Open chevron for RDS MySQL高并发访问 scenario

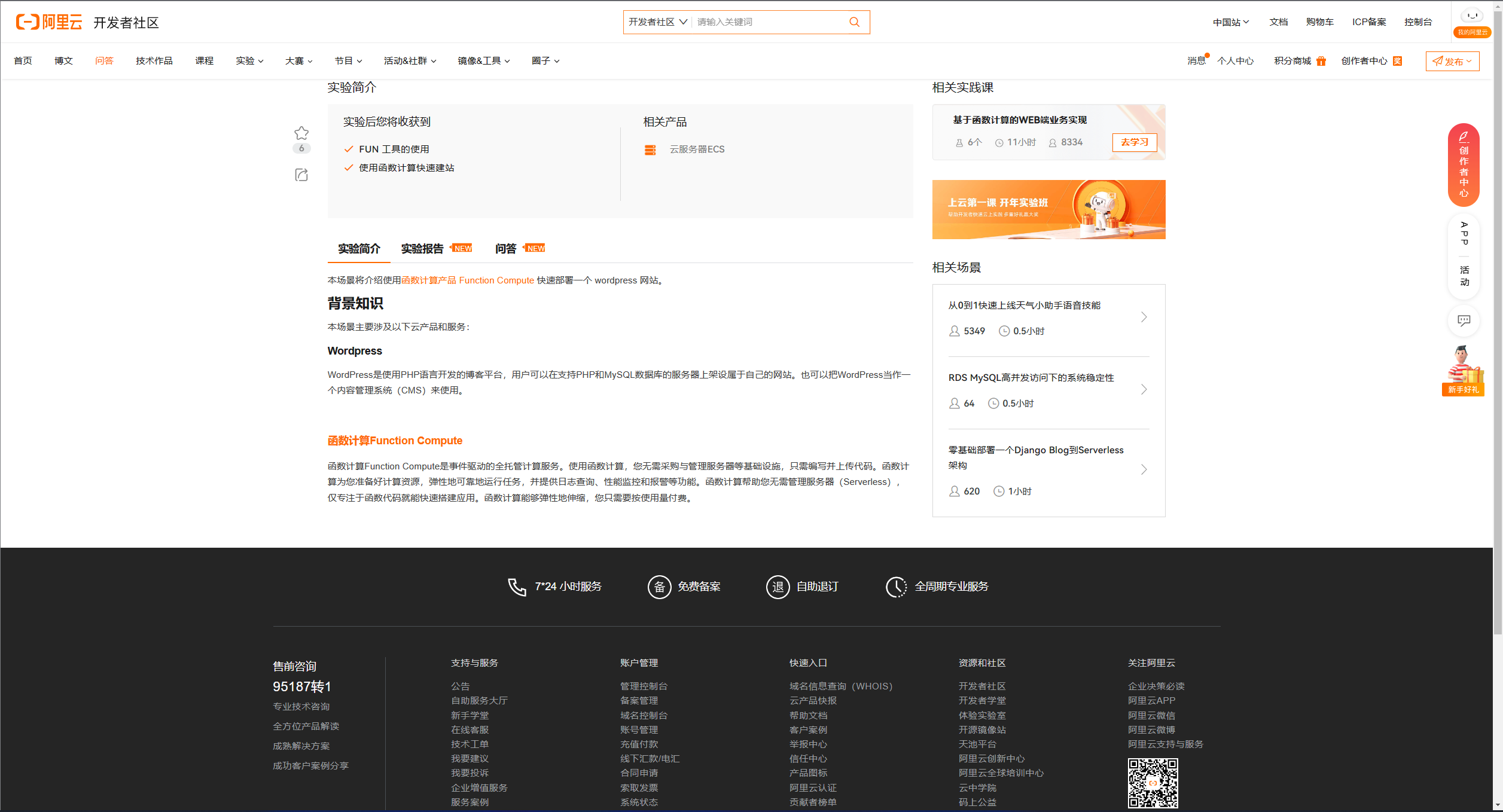1143,389
